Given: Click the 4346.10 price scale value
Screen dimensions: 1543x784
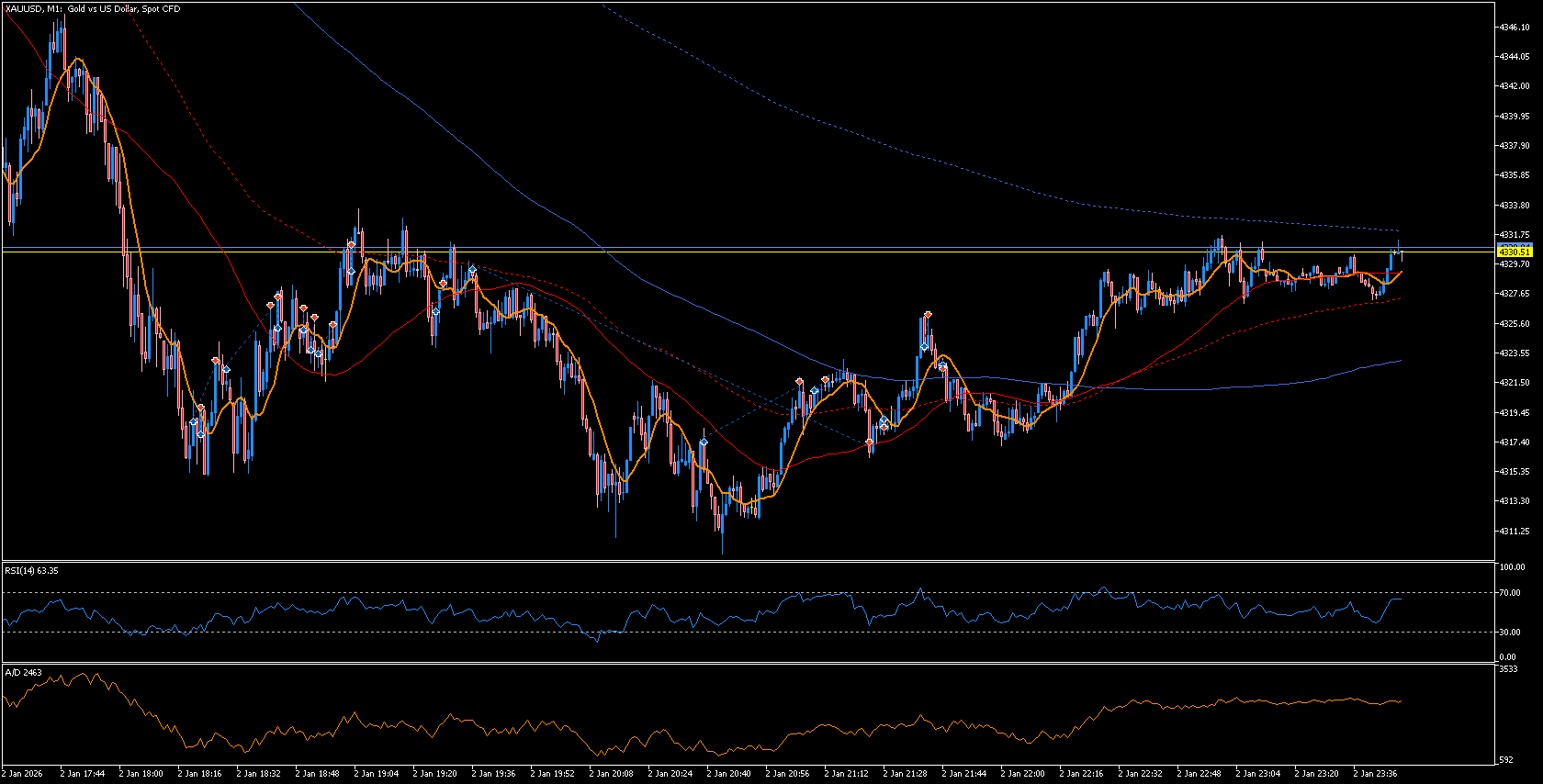Looking at the screenshot, I should [x=1514, y=28].
